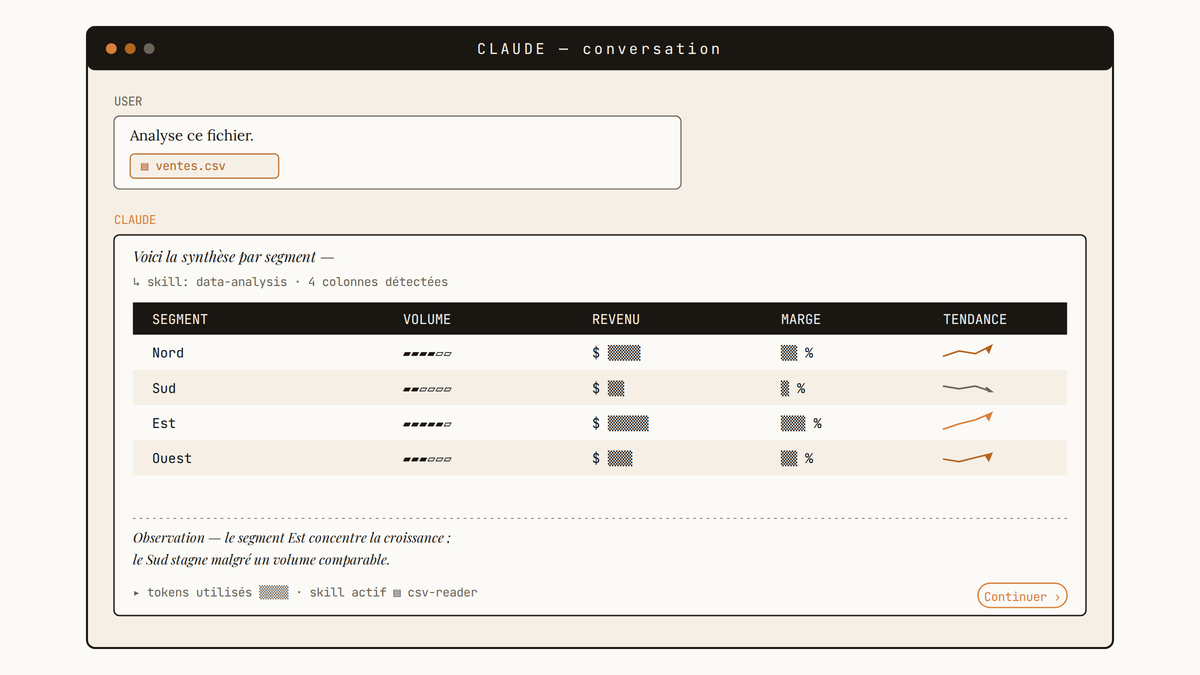The image size is (1200, 675).
Task: Click the VOLUME column header
Action: [x=427, y=319]
